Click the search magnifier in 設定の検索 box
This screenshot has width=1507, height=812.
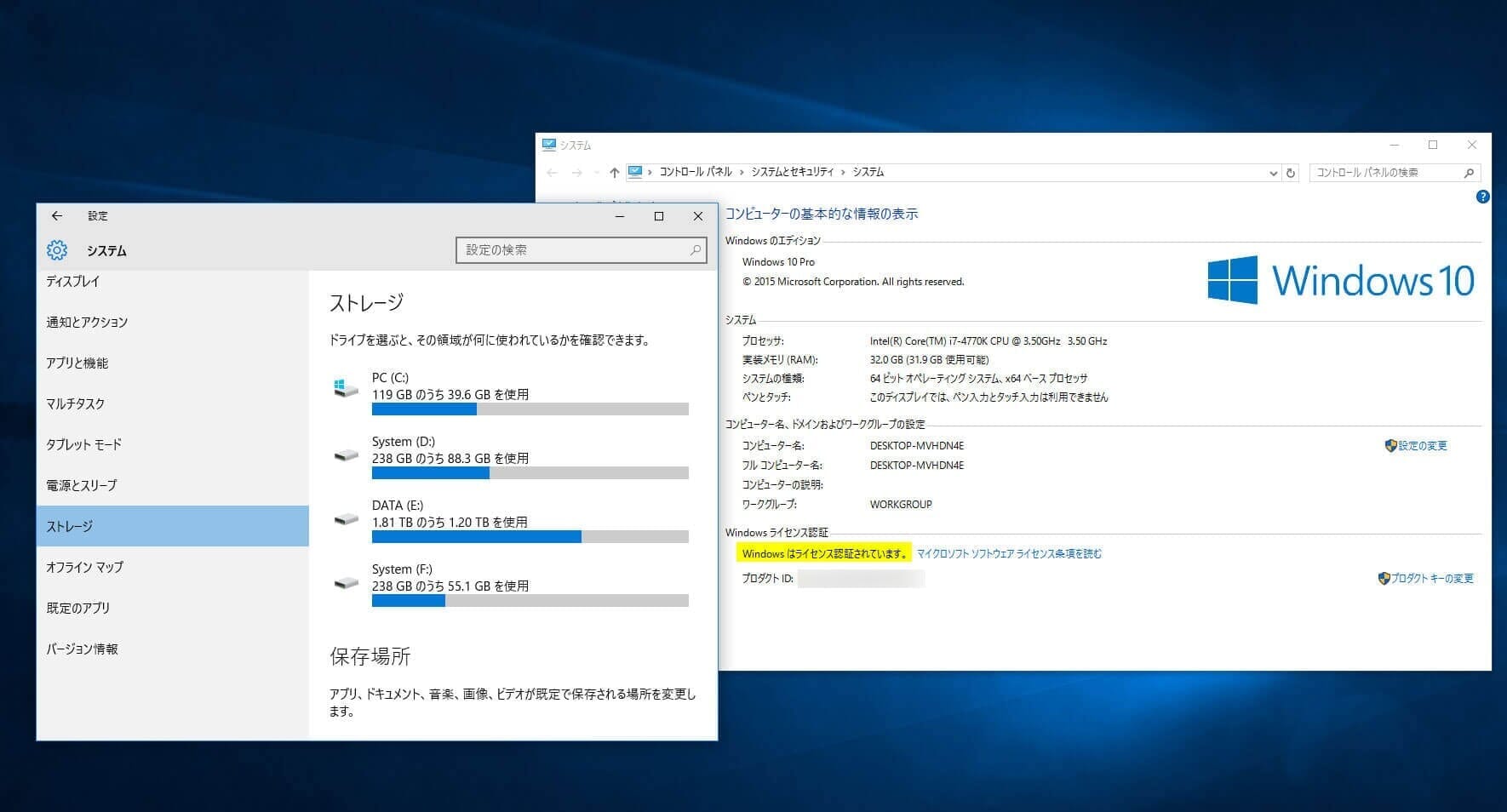695,250
